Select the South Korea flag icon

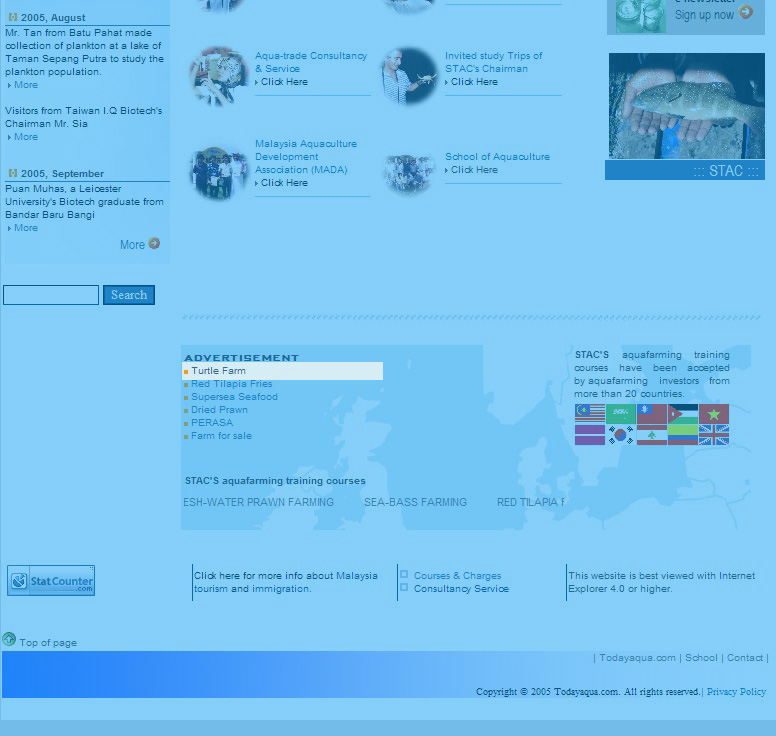[x=621, y=435]
